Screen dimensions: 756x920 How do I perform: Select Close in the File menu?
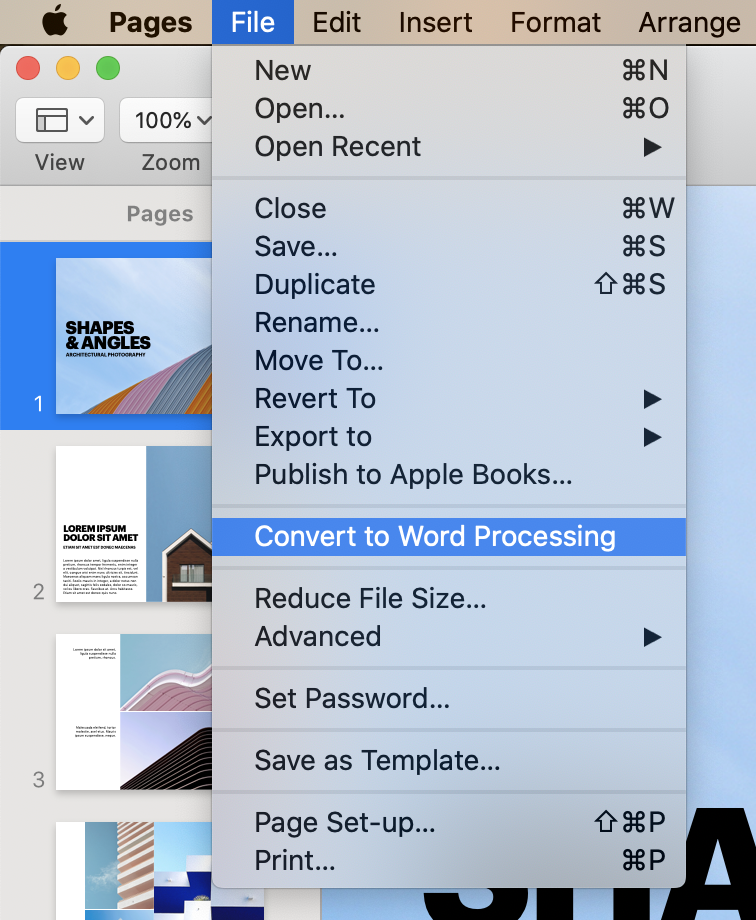pyautogui.click(x=449, y=208)
